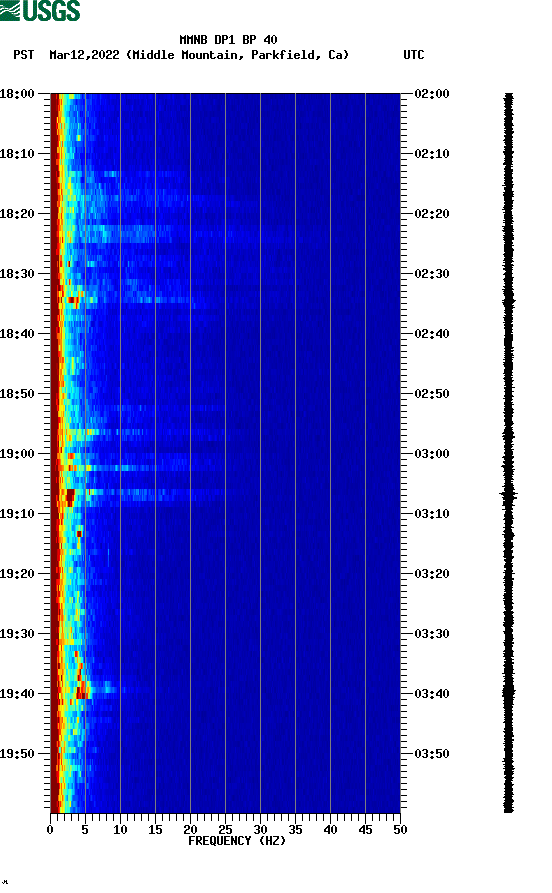Image resolution: width=552 pixels, height=893 pixels.
Task: Click the red spectrogram burst at 19:40
Action: click(83, 693)
